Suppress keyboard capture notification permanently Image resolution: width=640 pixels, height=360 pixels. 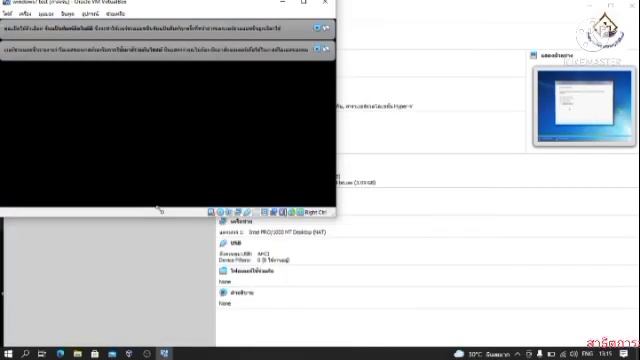tap(326, 28)
